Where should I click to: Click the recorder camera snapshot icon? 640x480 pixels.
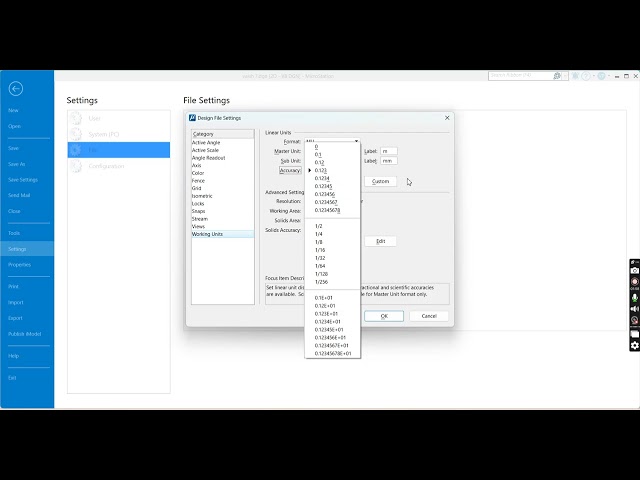pyautogui.click(x=635, y=271)
